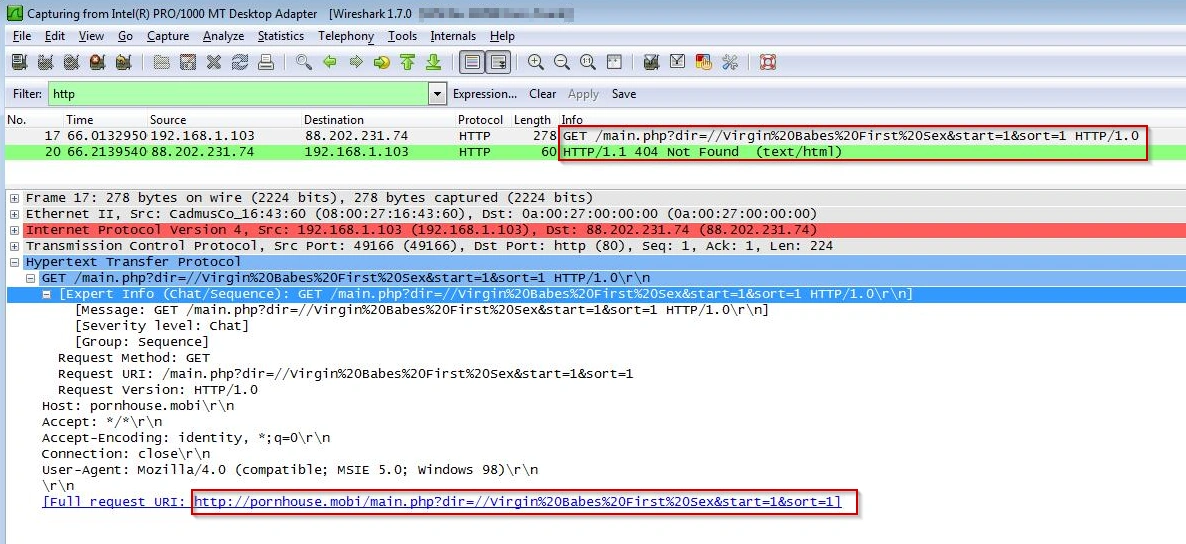Jump to the first packet

408,62
